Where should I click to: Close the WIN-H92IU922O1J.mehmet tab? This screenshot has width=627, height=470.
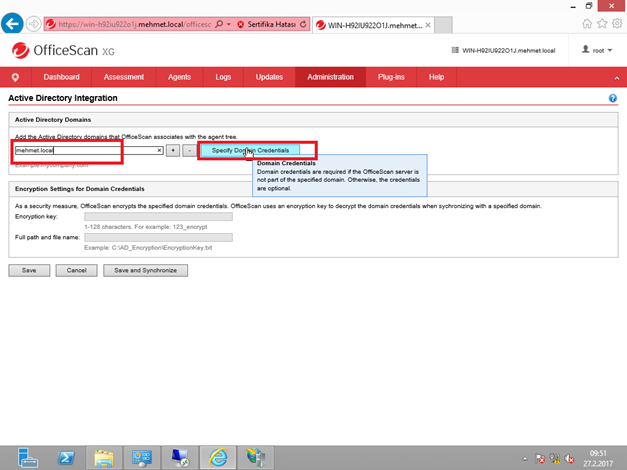point(428,25)
